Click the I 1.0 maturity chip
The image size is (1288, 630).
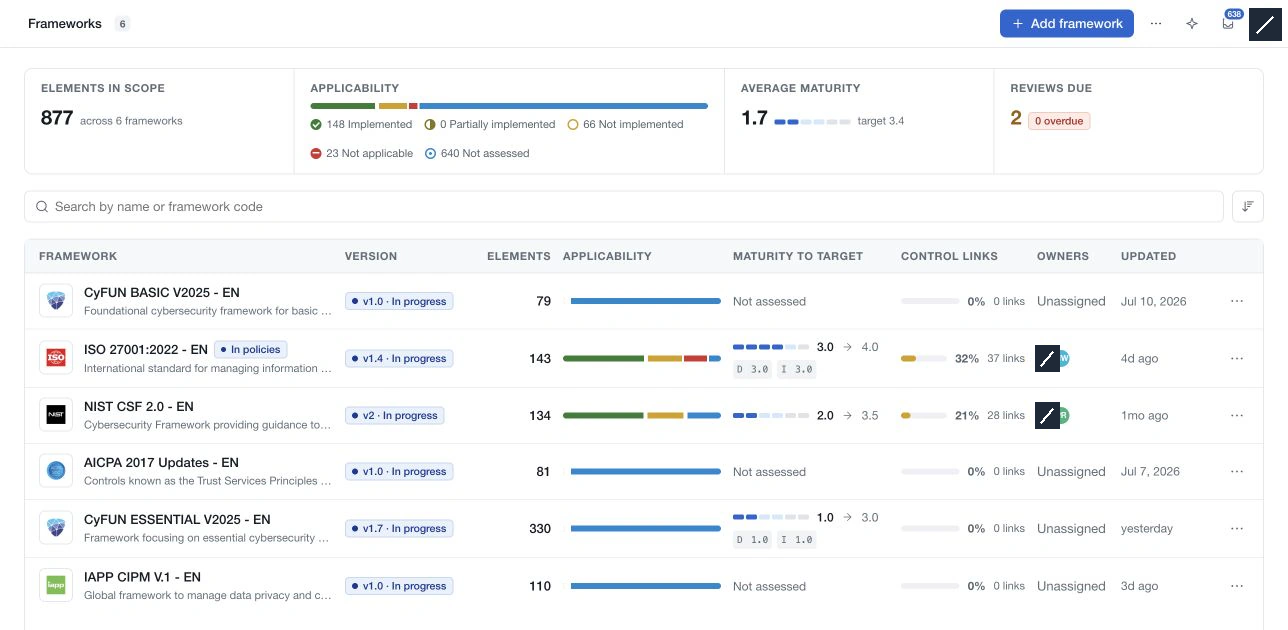point(797,540)
